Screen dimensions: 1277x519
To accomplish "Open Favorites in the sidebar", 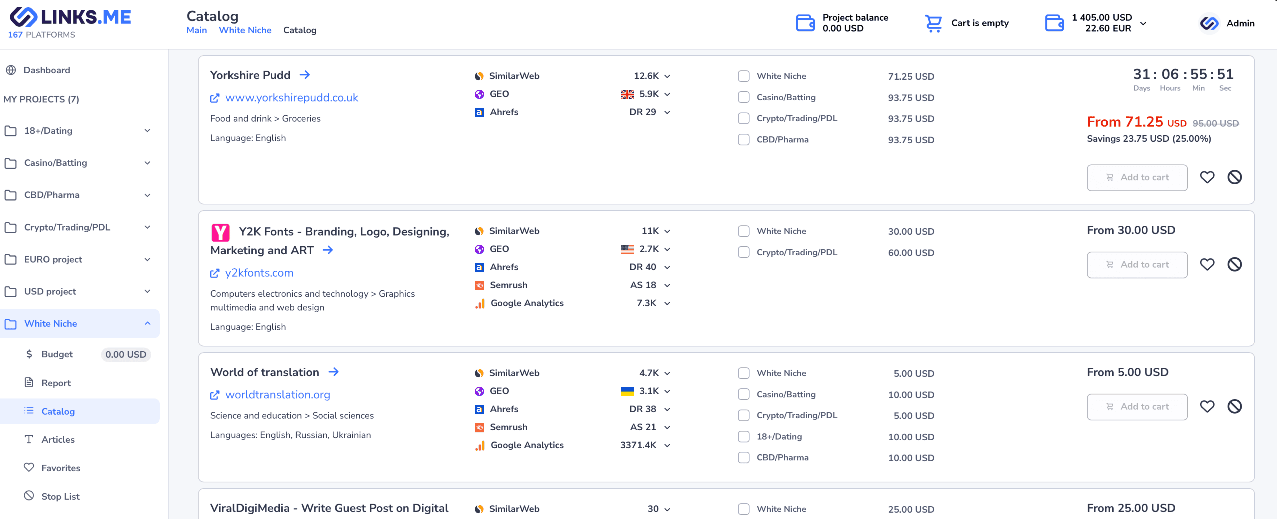I will click(60, 468).
